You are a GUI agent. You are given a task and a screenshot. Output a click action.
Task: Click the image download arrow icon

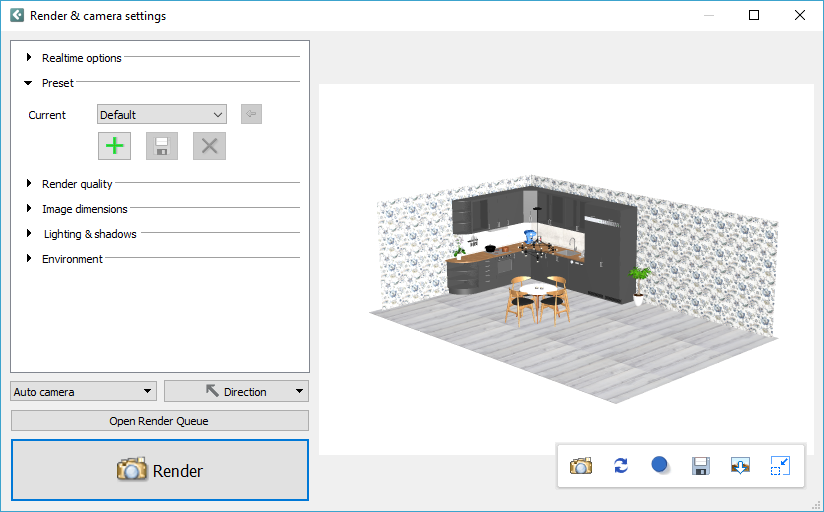coord(741,465)
